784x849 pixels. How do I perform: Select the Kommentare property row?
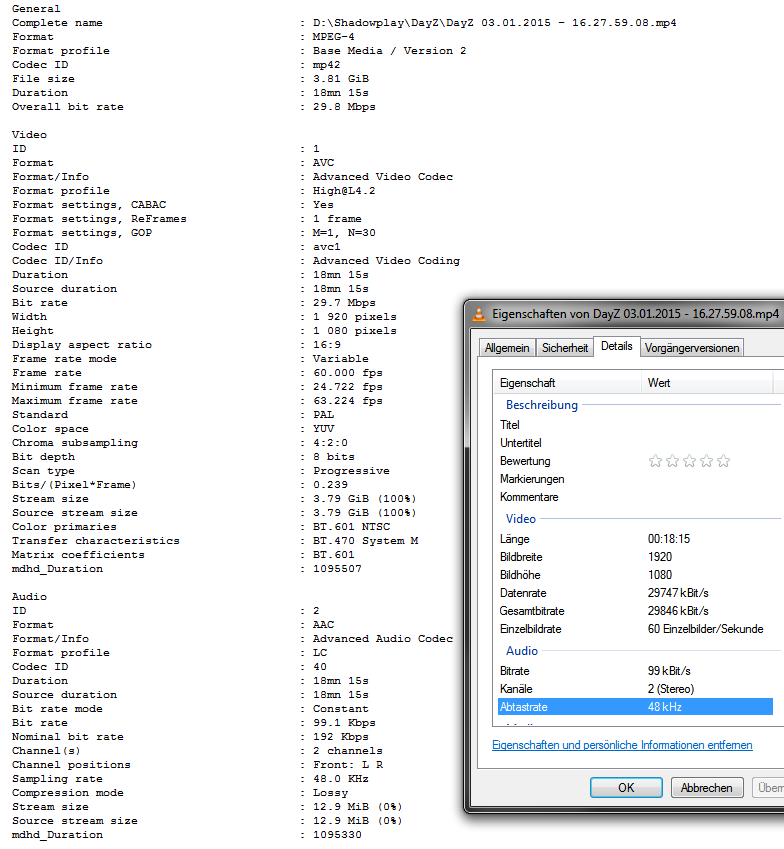point(635,497)
